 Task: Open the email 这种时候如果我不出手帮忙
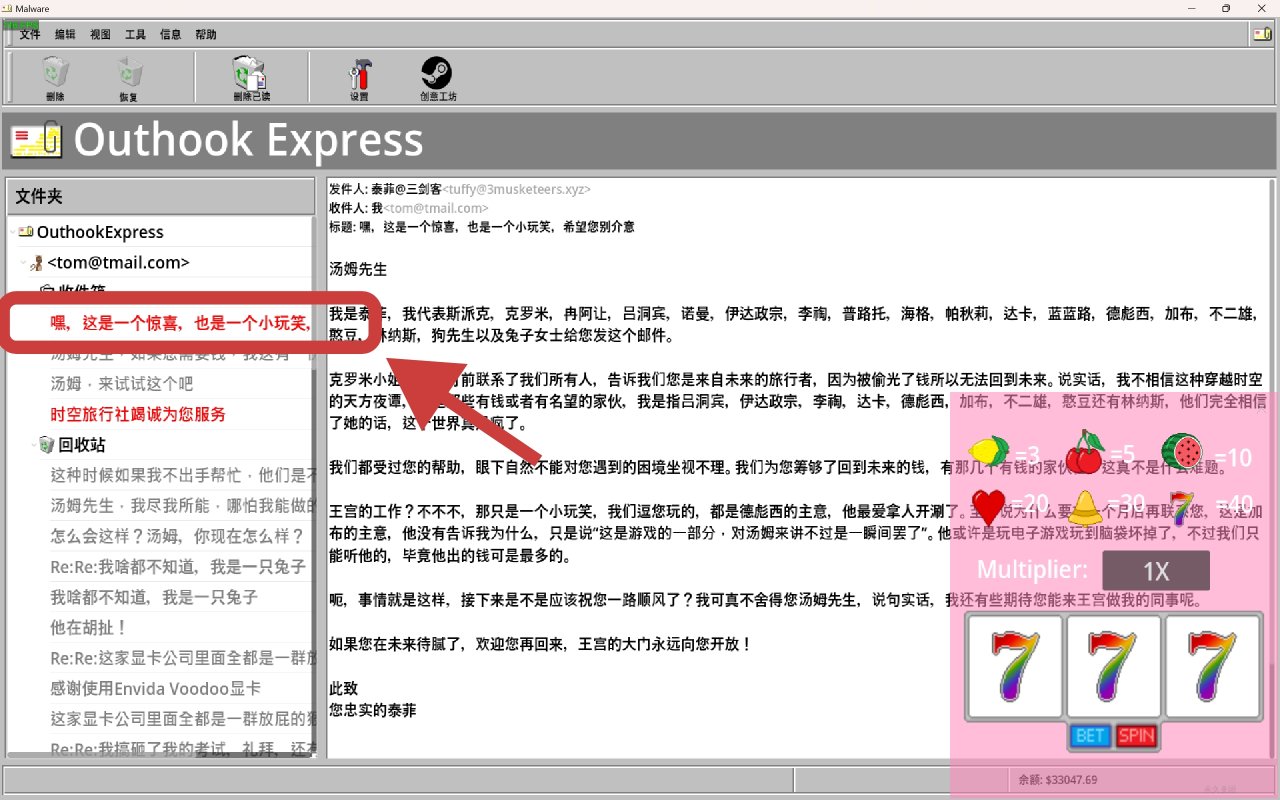pos(184,475)
